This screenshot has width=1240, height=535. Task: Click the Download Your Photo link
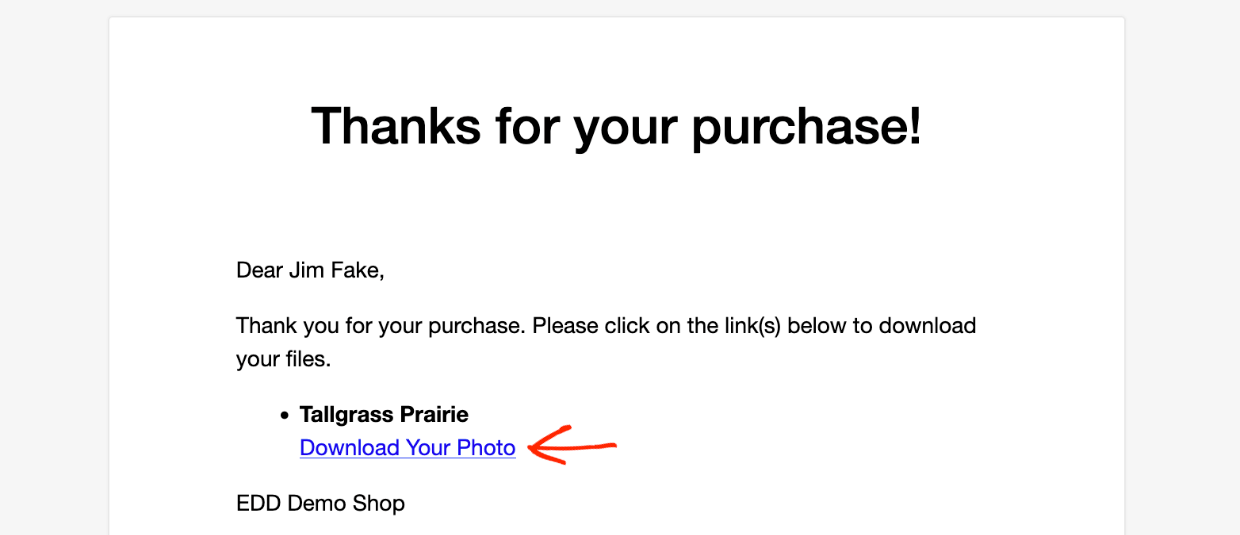407,448
